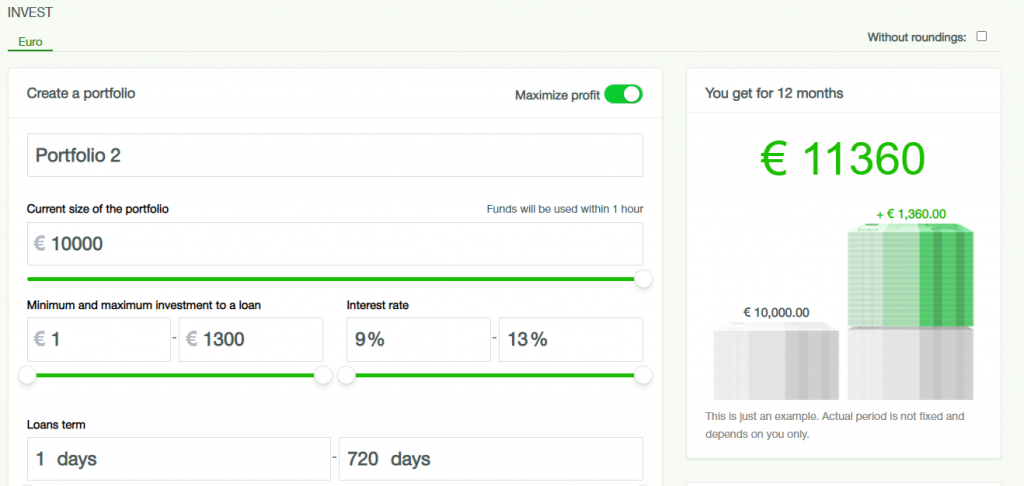Click the 9% minimum interest rate field
1024x486 pixels.
coord(418,340)
